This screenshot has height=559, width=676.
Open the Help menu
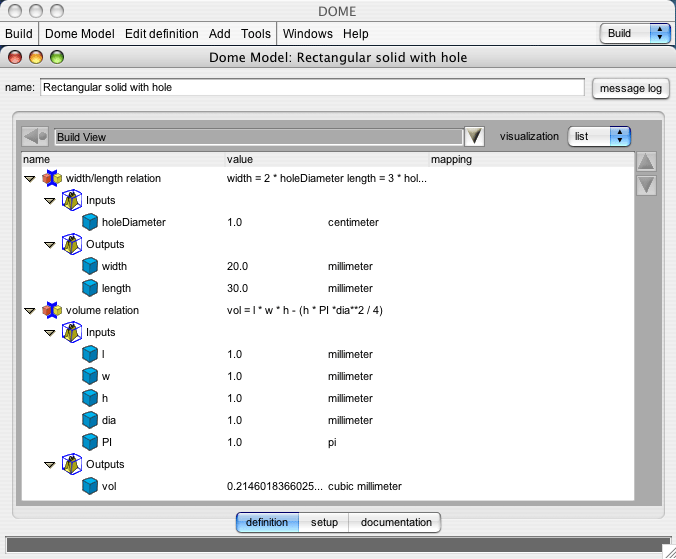coord(356,34)
